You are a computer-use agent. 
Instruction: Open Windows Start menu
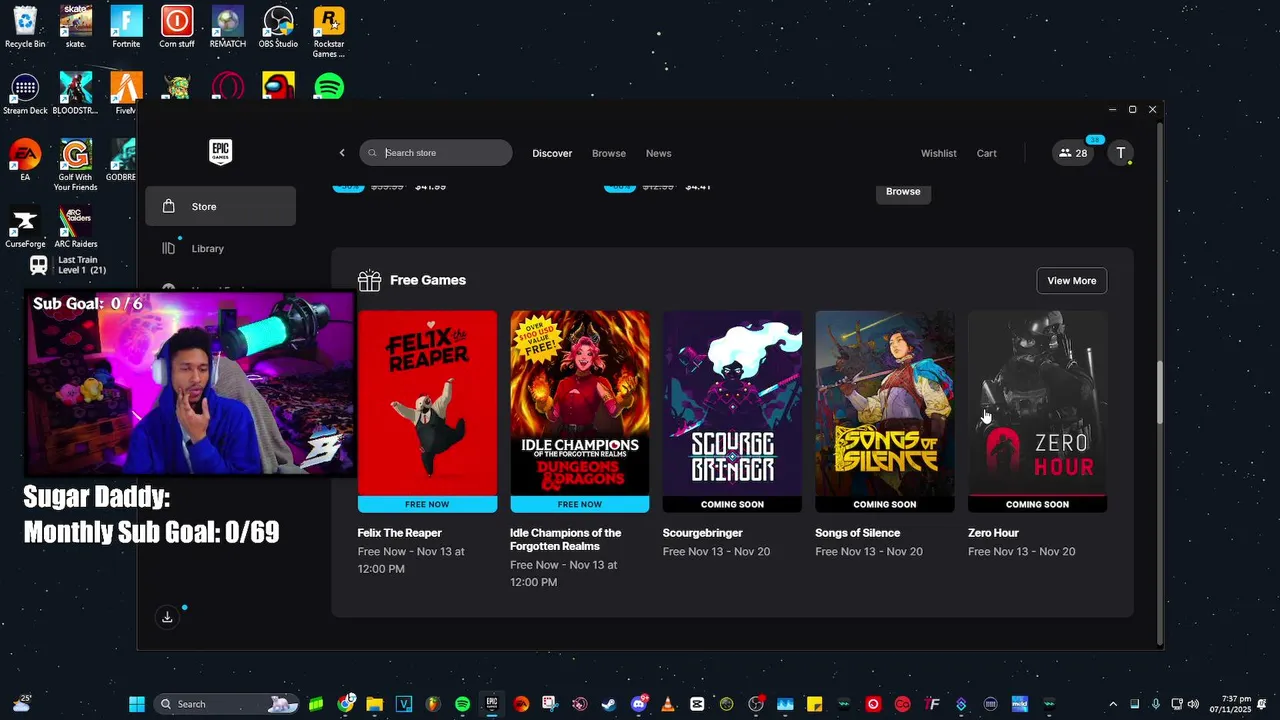click(x=137, y=704)
